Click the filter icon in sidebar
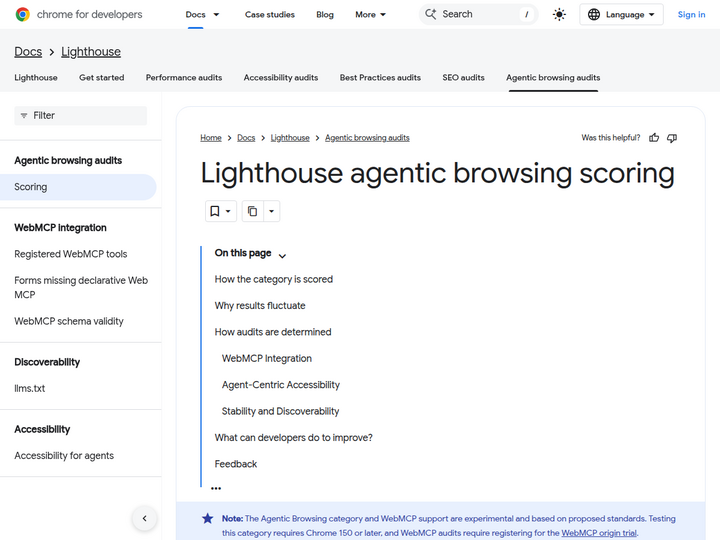720x540 pixels. [x=24, y=116]
